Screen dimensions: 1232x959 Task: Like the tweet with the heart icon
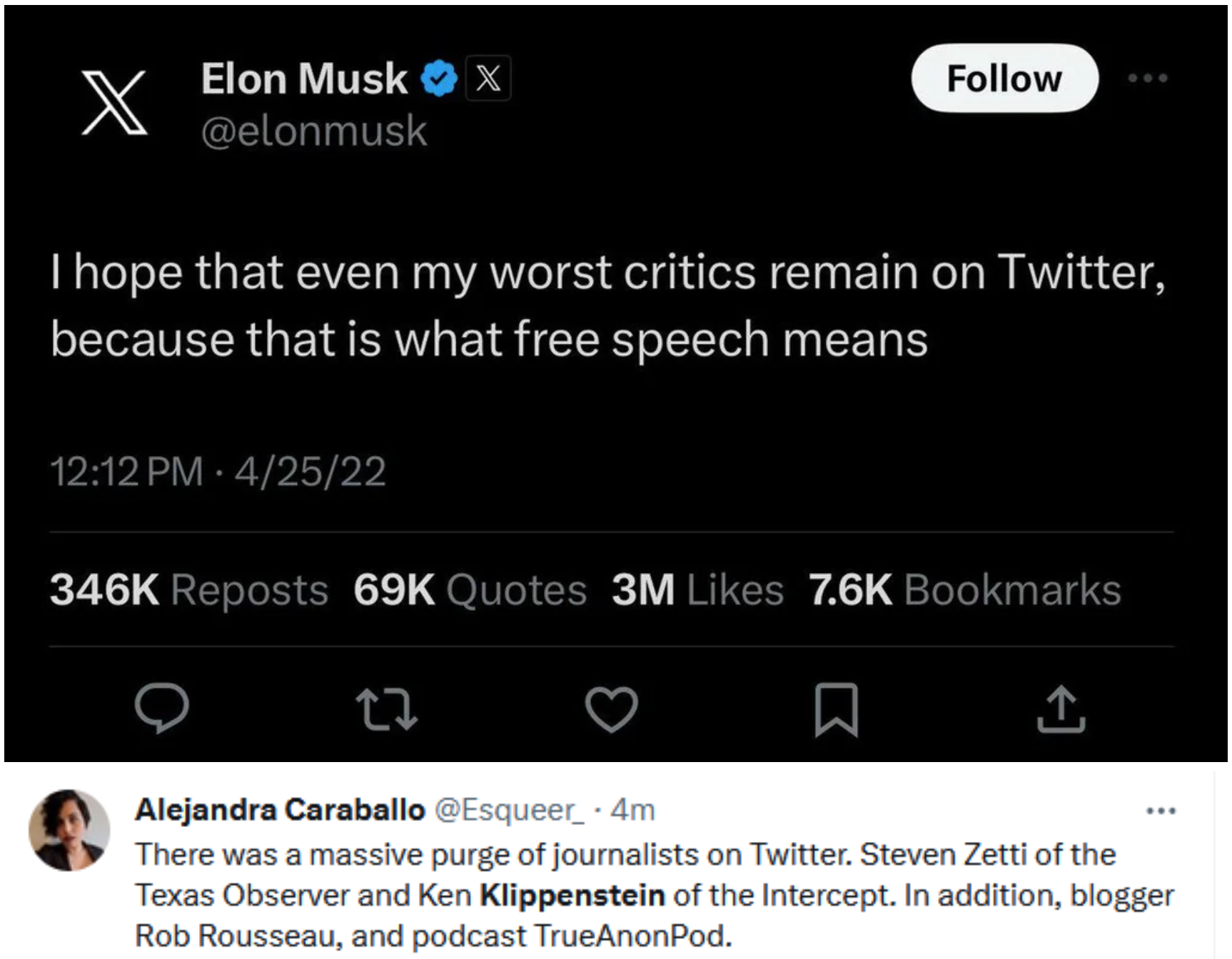pyautogui.click(x=611, y=709)
